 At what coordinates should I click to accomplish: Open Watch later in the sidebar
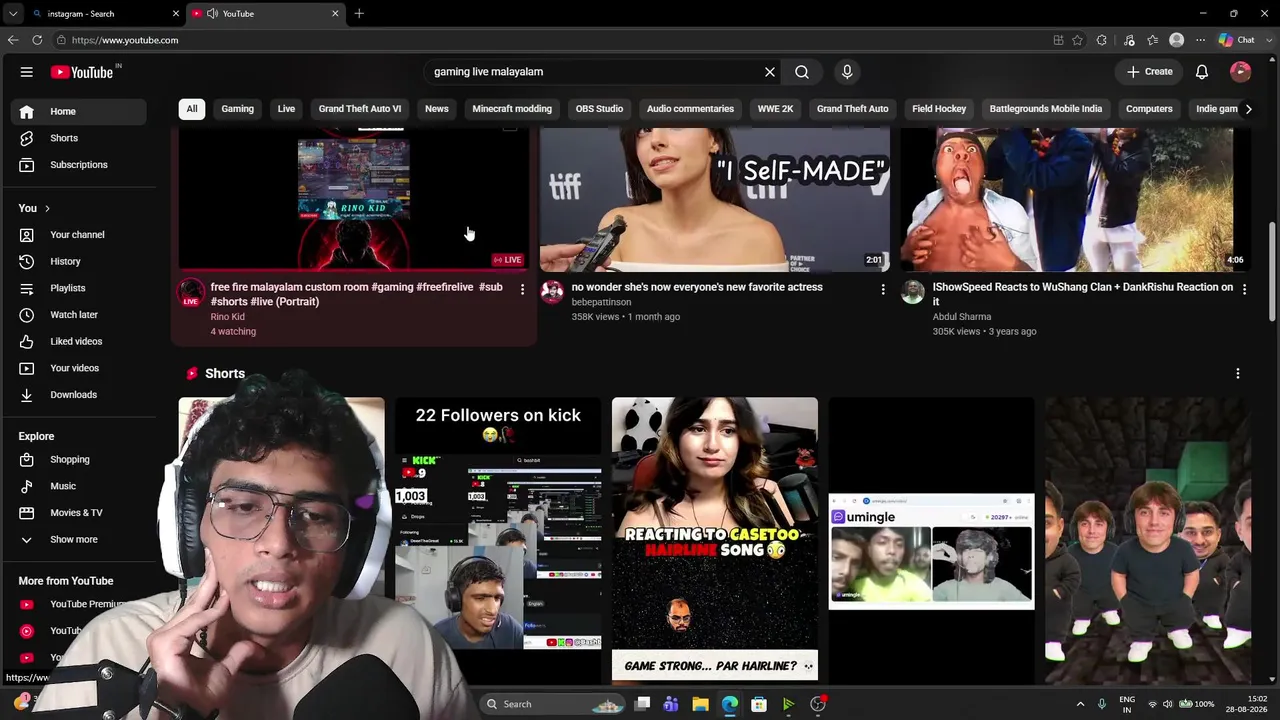click(x=73, y=315)
